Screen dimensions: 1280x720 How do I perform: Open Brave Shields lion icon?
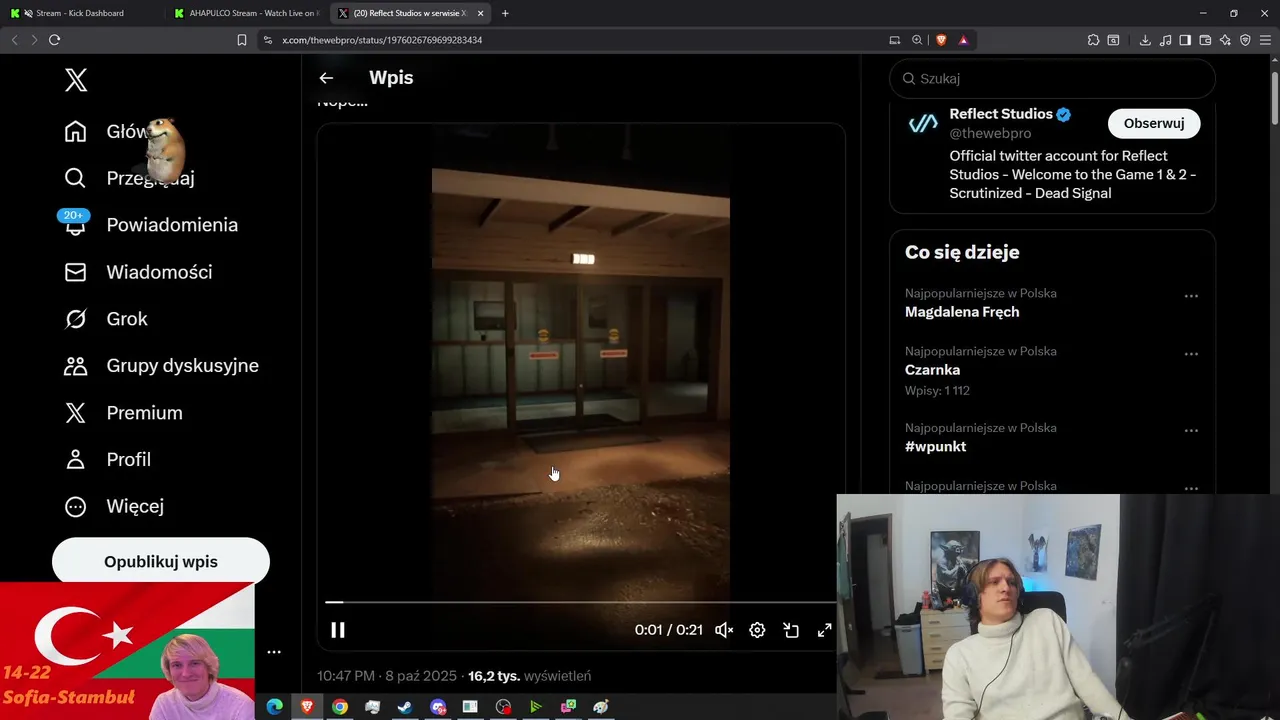tap(941, 40)
